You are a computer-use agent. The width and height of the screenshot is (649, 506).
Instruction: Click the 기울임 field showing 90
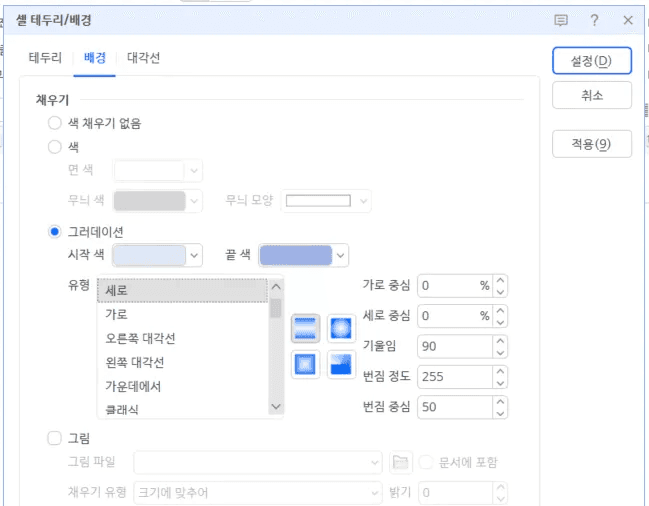(455, 347)
